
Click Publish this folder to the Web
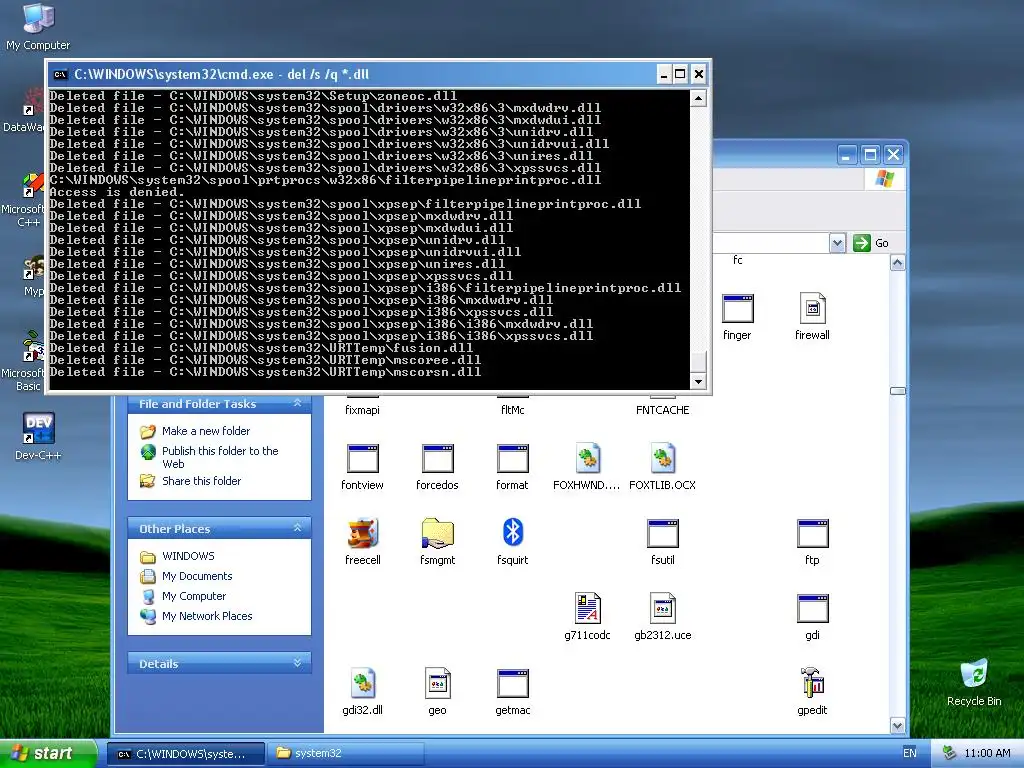(x=220, y=457)
